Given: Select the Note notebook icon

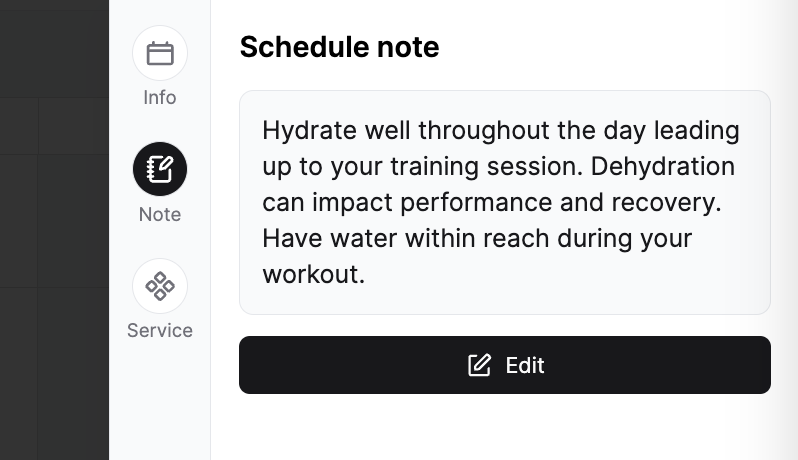Looking at the screenshot, I should [x=160, y=169].
